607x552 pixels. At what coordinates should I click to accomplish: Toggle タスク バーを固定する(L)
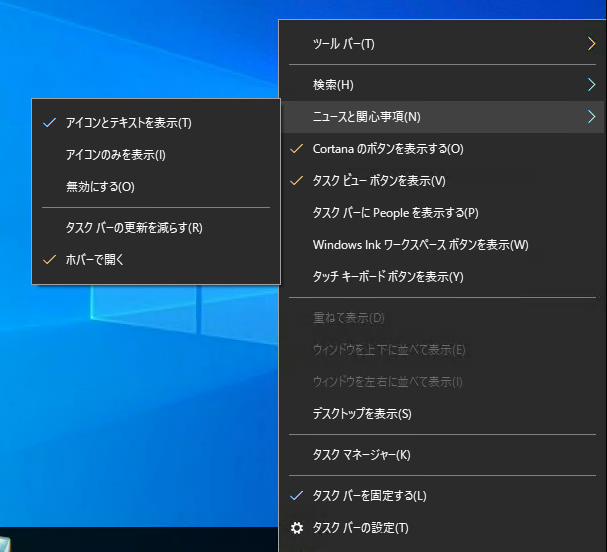pos(442,496)
